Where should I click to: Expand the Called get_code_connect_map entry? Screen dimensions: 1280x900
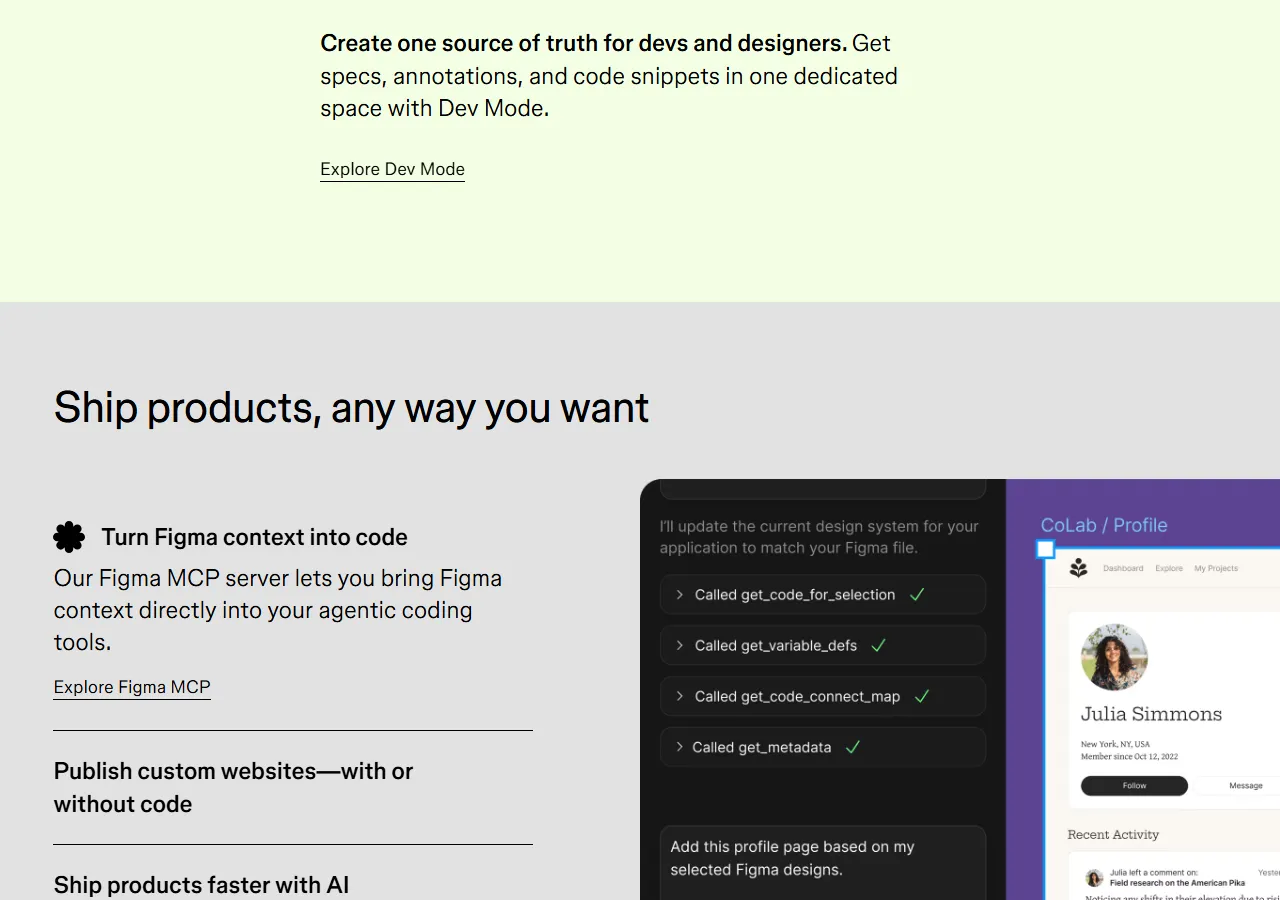[679, 696]
